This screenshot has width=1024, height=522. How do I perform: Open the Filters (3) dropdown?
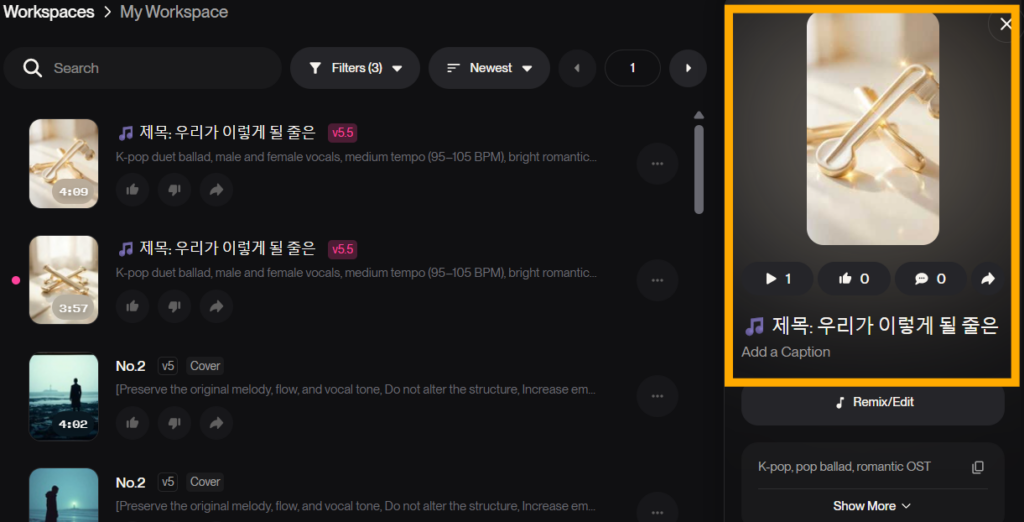coord(355,68)
